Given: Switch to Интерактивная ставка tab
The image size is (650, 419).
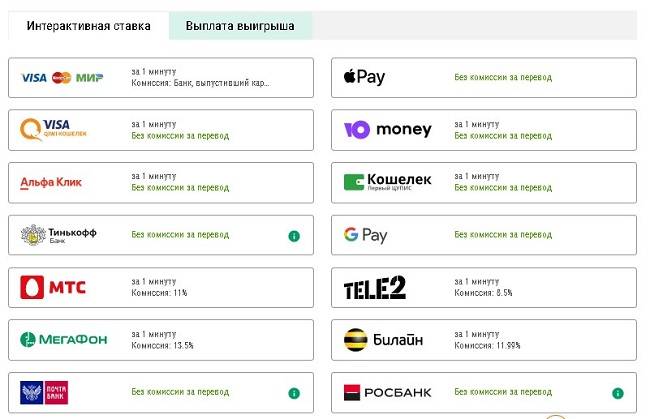Looking at the screenshot, I should (88, 26).
